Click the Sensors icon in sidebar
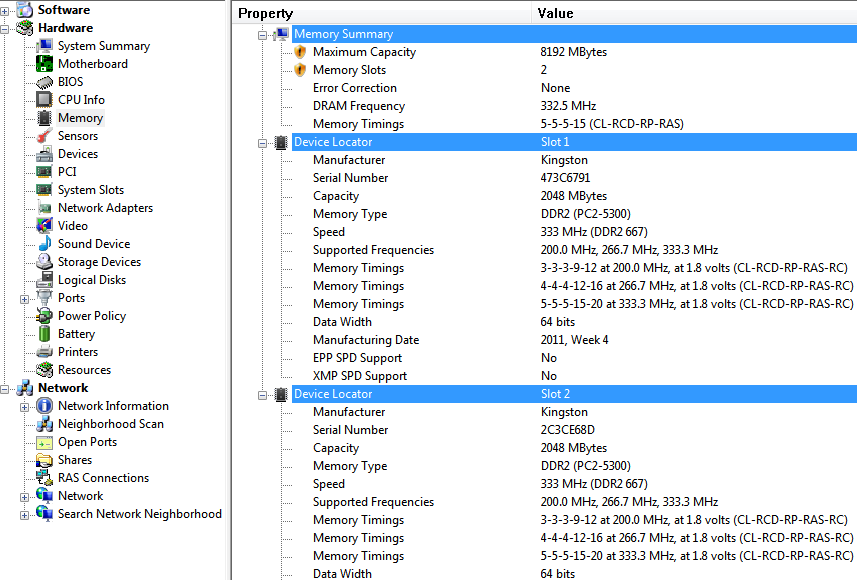 (44, 136)
